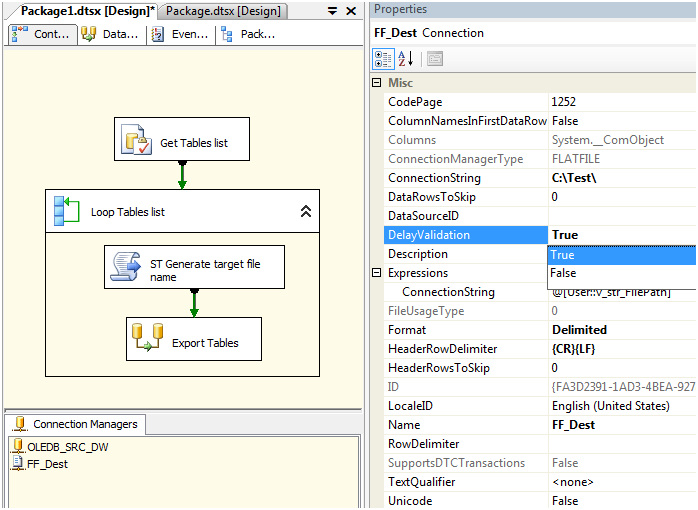Click the Event Handlers tab icon

pyautogui.click(x=157, y=34)
